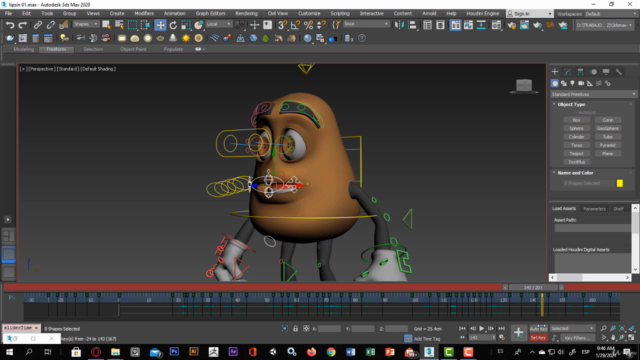Choose the Select and Scale tool
Image resolution: width=640 pixels, height=360 pixels.
[x=186, y=25]
